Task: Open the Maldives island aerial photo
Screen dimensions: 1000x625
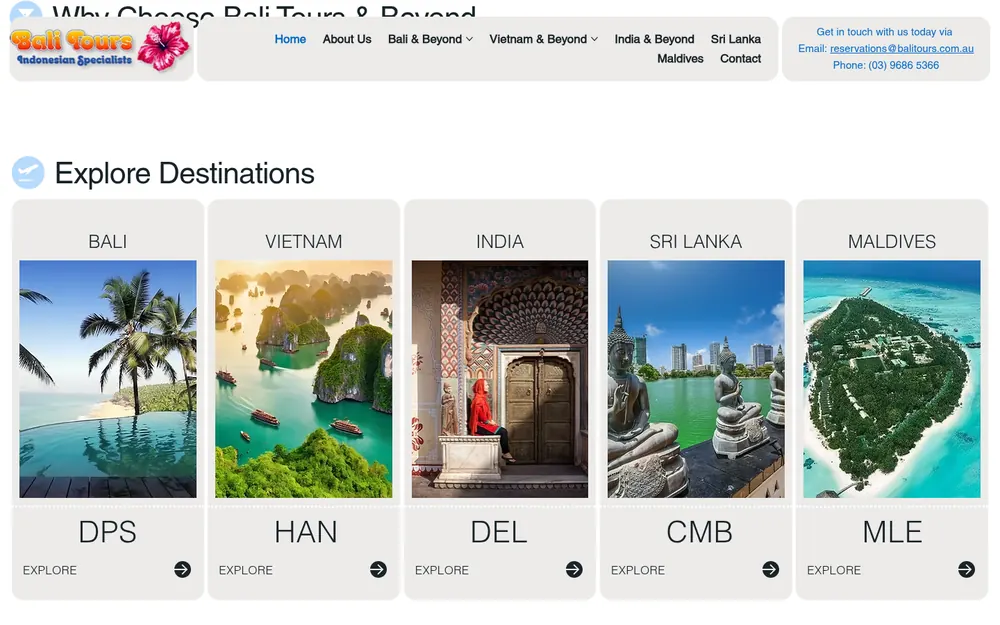Action: pyautogui.click(x=892, y=379)
